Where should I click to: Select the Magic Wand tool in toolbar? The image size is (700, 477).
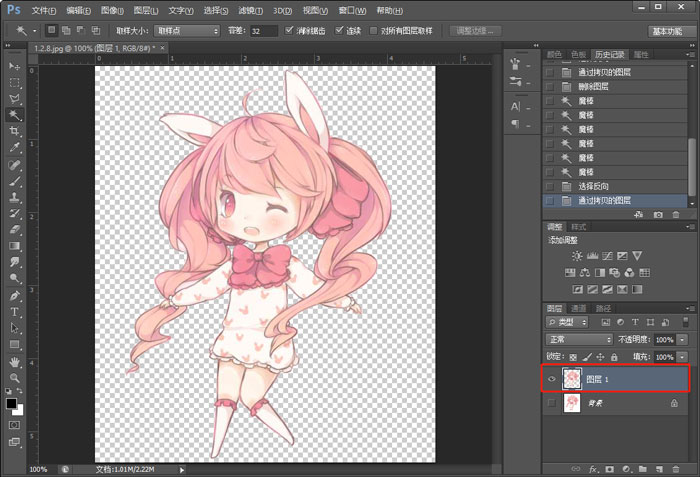[x=15, y=115]
